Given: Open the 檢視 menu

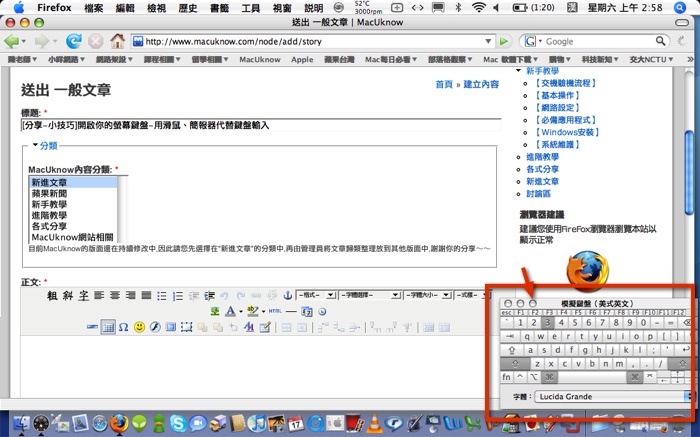Looking at the screenshot, I should coord(156,8).
